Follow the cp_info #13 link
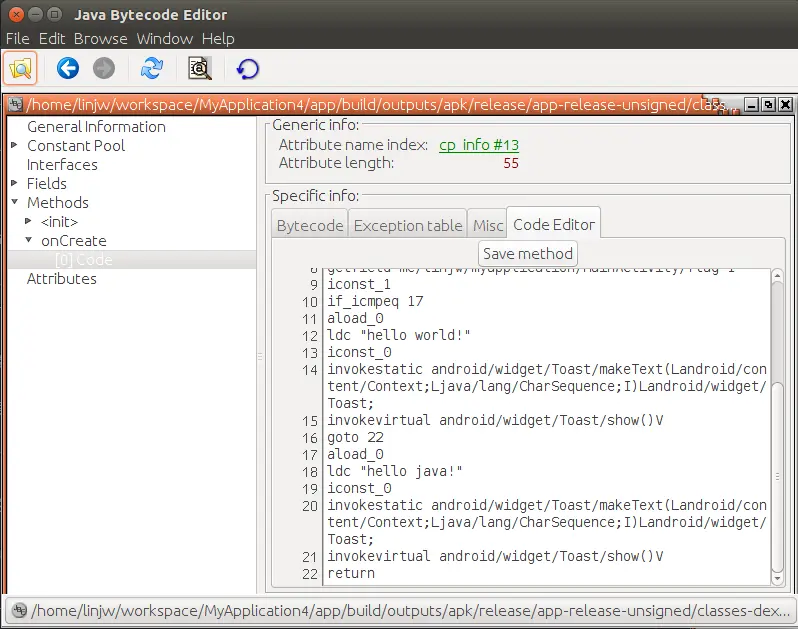The image size is (798, 629). 479,145
